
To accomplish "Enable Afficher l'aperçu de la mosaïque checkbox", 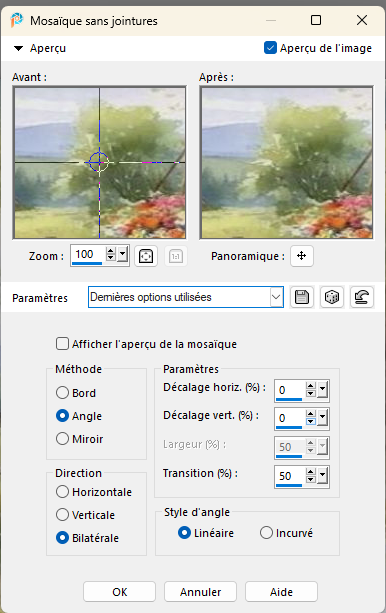I will pyautogui.click(x=62, y=344).
